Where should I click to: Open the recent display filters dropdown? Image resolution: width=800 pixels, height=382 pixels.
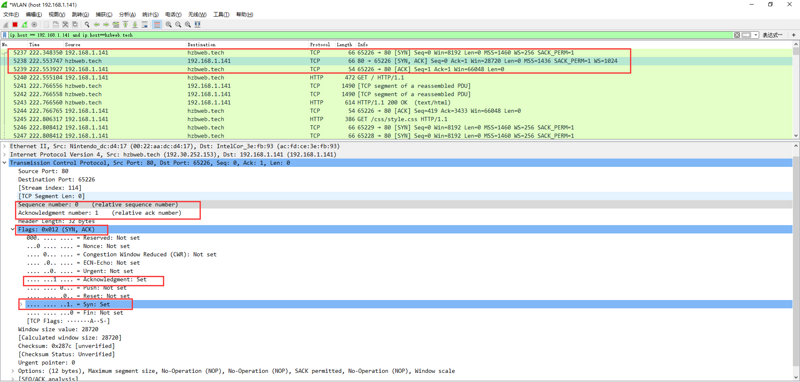tap(755, 35)
